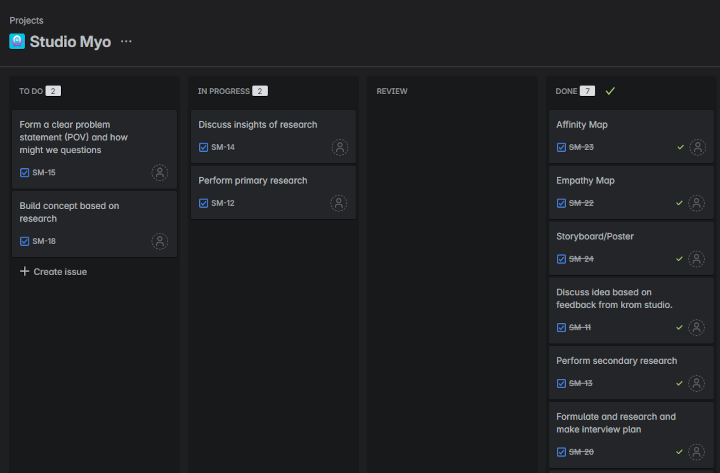Open the SM-23 issue key link
The width and height of the screenshot is (720, 473).
[581, 147]
